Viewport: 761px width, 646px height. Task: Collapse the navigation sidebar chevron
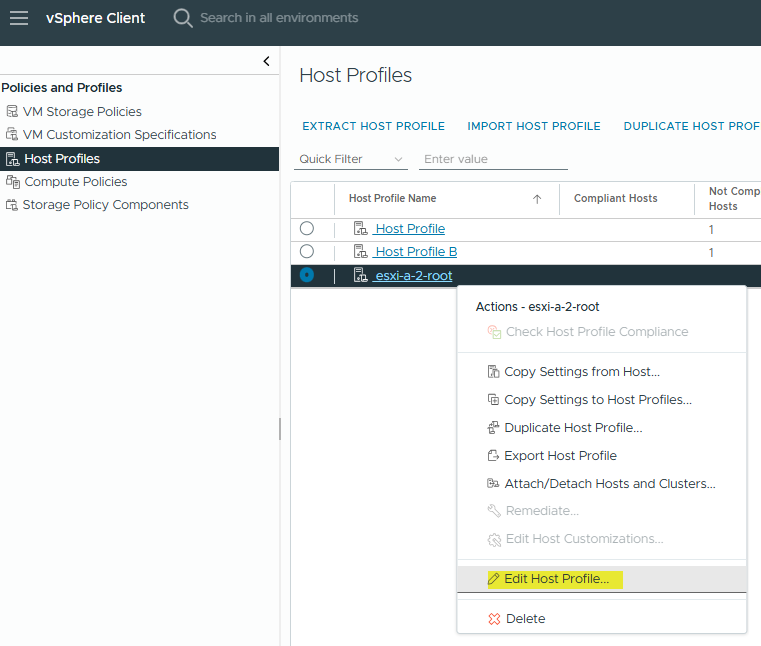(x=266, y=61)
